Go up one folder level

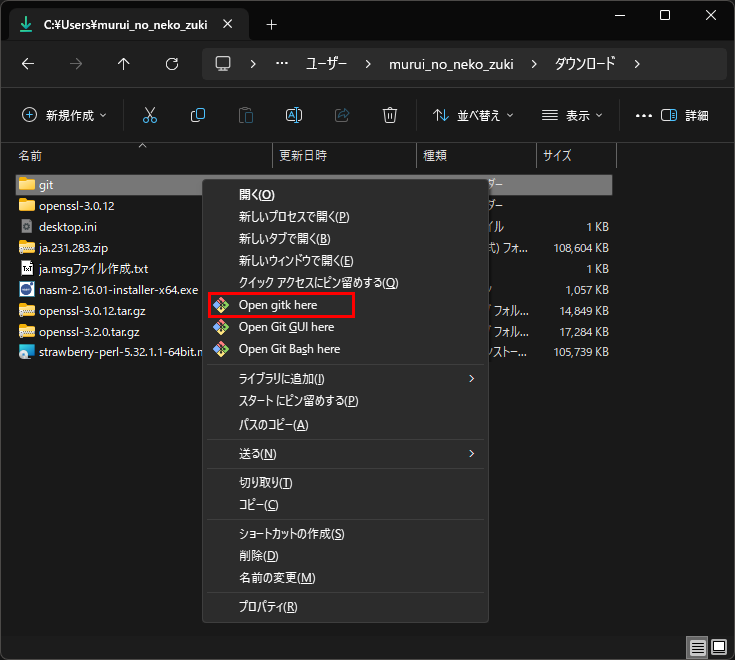[x=124, y=64]
